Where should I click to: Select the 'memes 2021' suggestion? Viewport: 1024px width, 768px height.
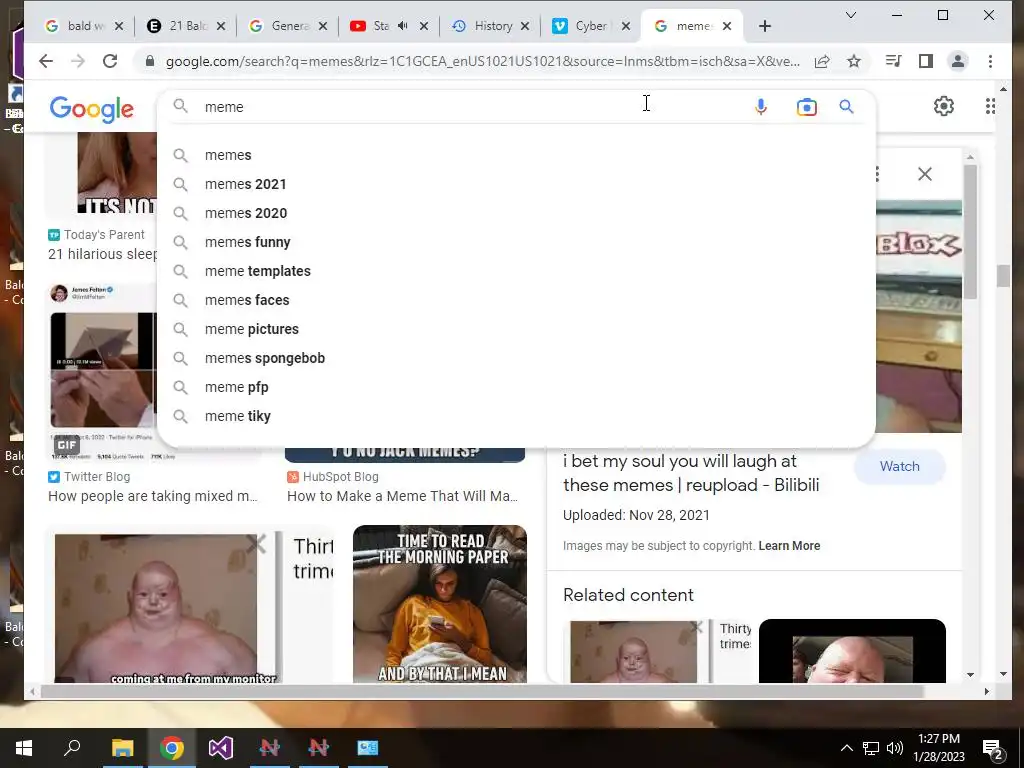516,184
